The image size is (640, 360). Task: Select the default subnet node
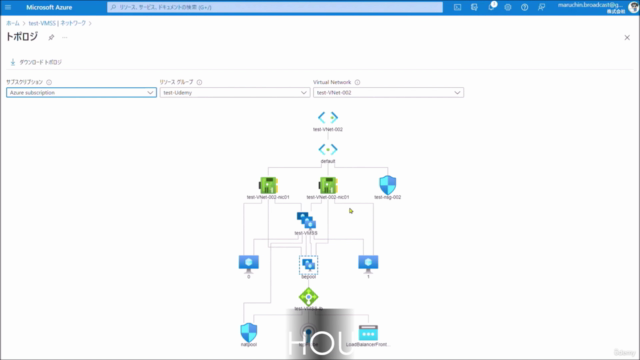coord(328,150)
